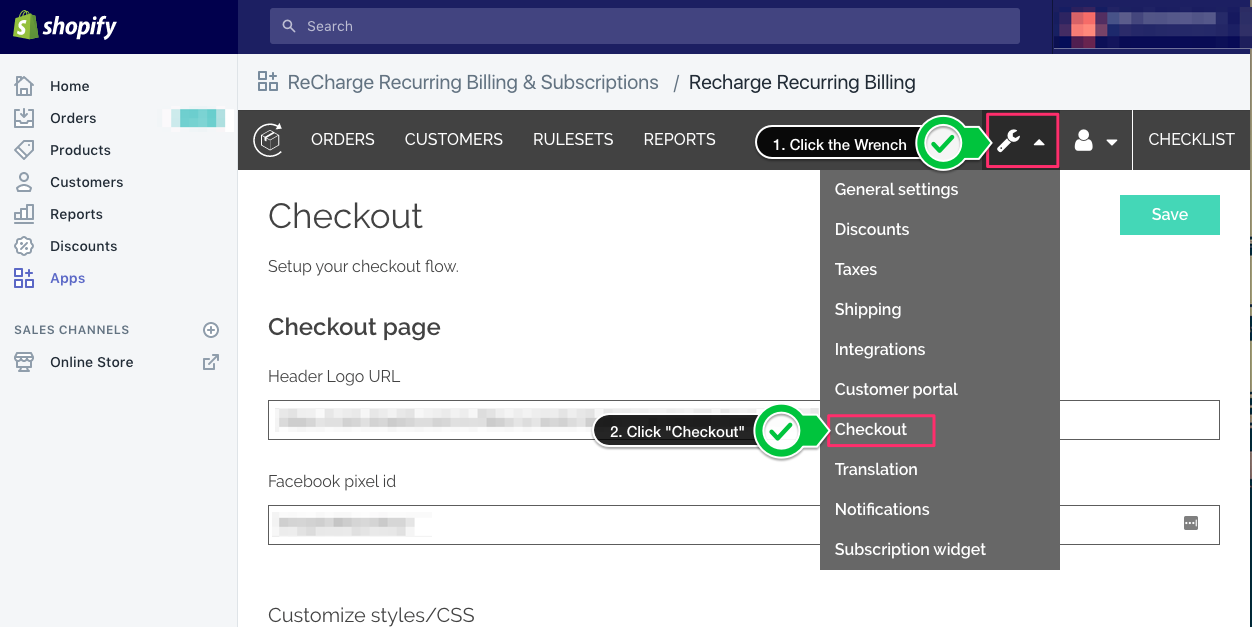
Task: Switch to the RULESETS tab
Action: (573, 140)
